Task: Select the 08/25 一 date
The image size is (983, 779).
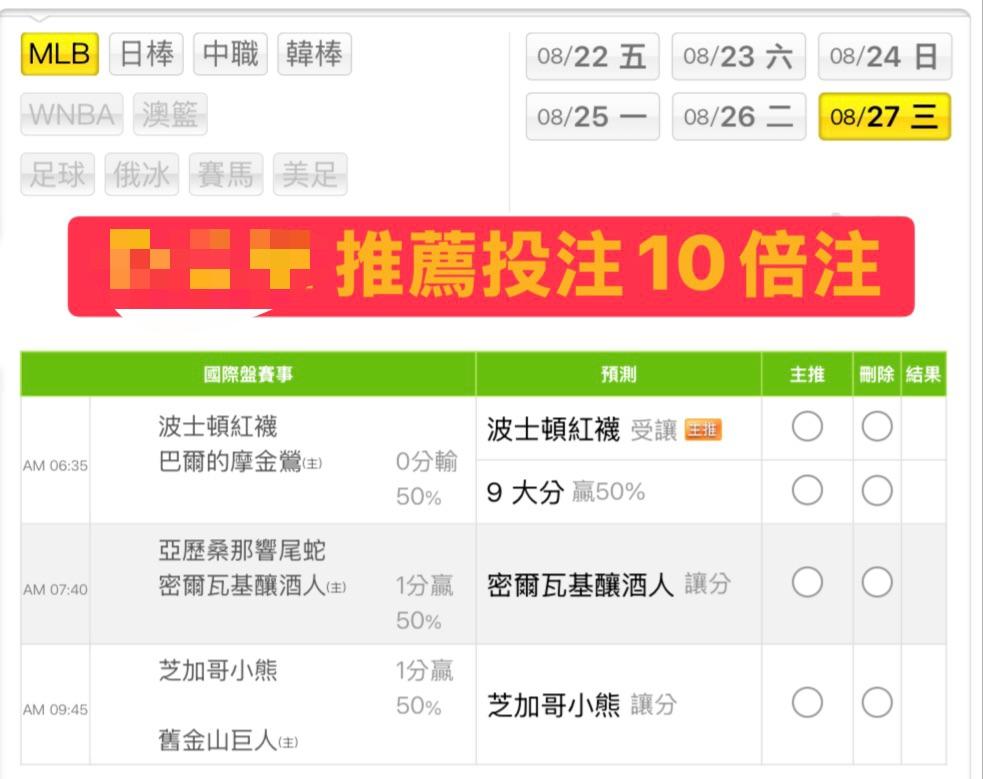Action: tap(592, 117)
